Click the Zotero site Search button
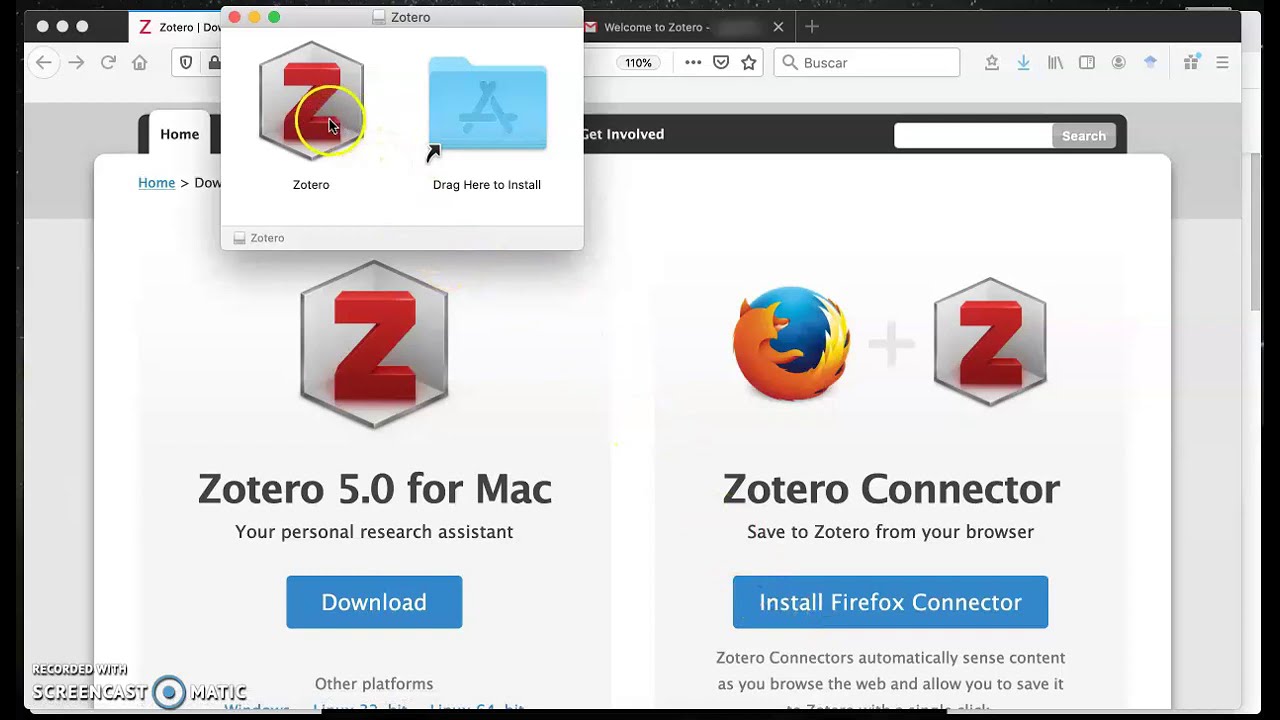The image size is (1280, 720). coord(1084,136)
